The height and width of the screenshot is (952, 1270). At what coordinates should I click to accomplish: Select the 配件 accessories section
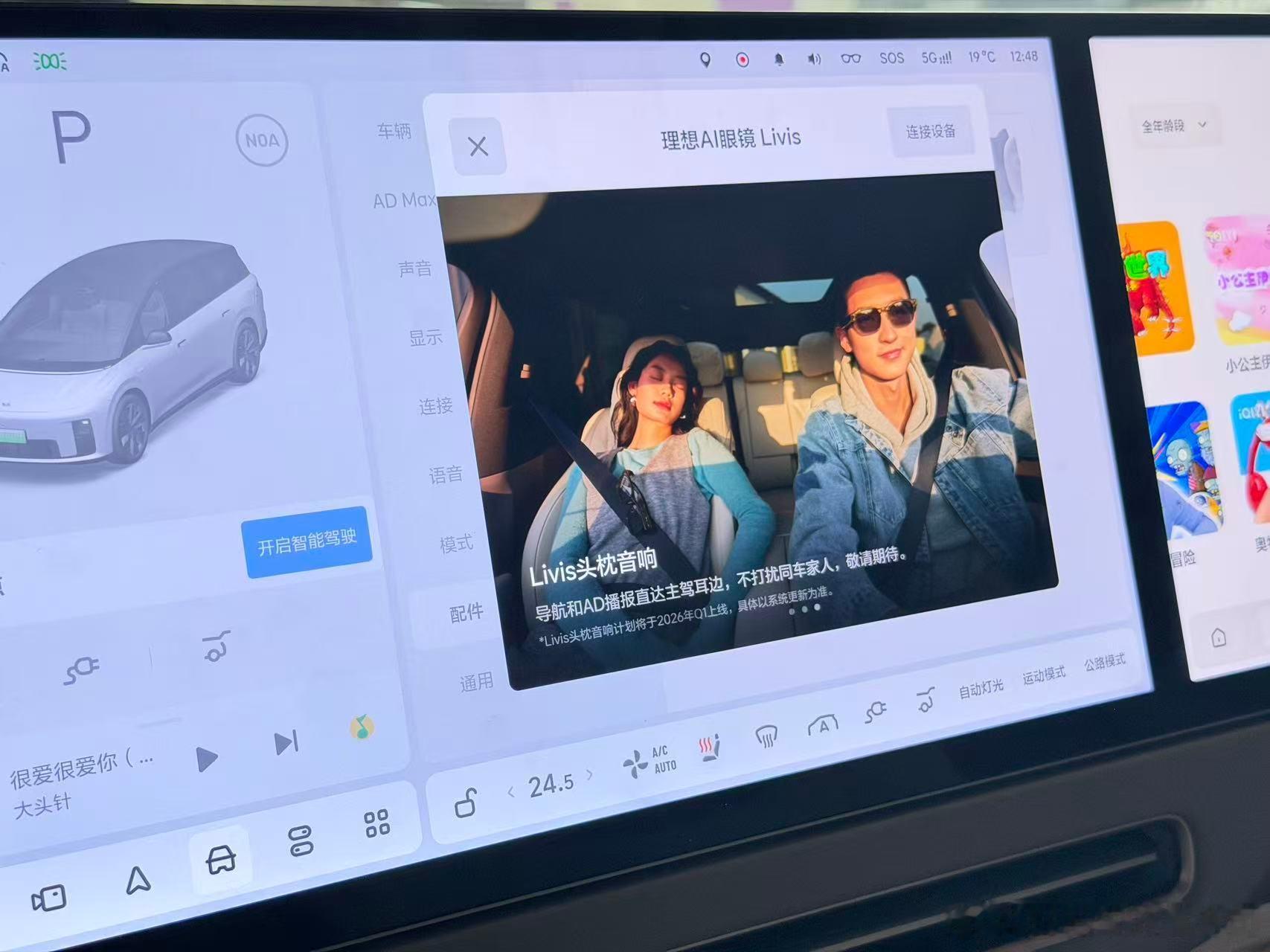466,613
